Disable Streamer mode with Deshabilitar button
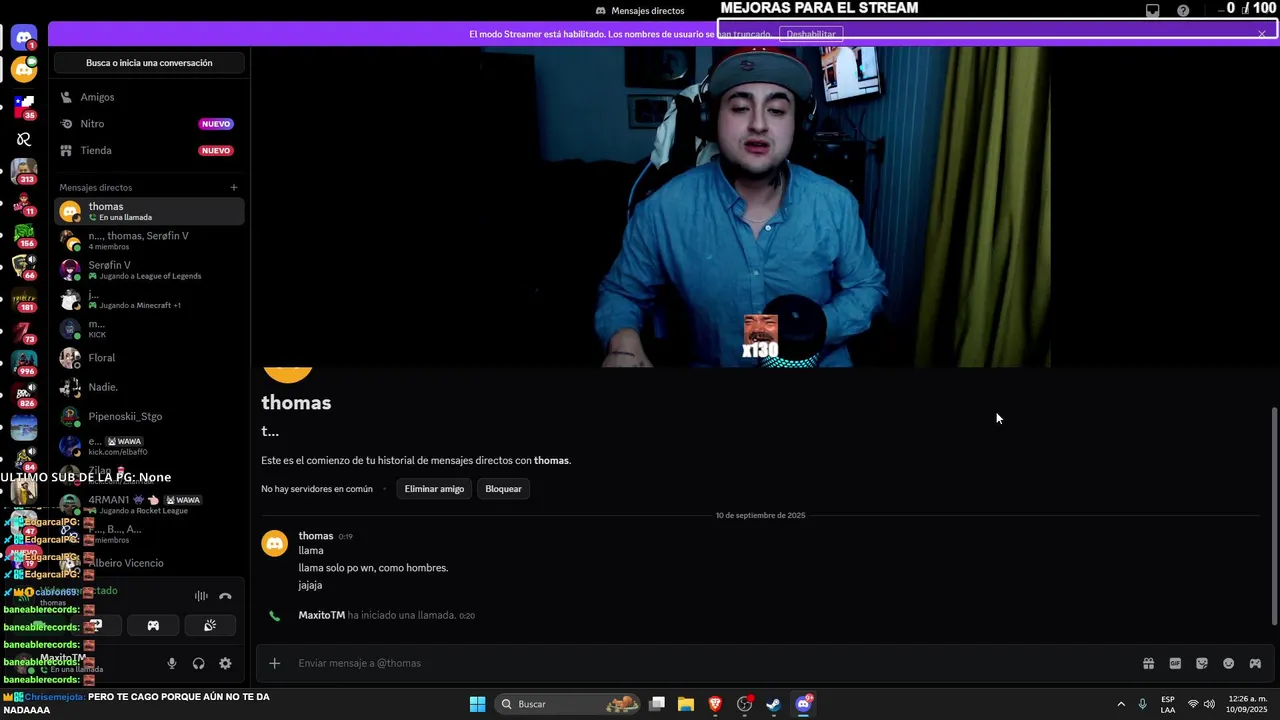Viewport: 1280px width, 720px height. 810,34
